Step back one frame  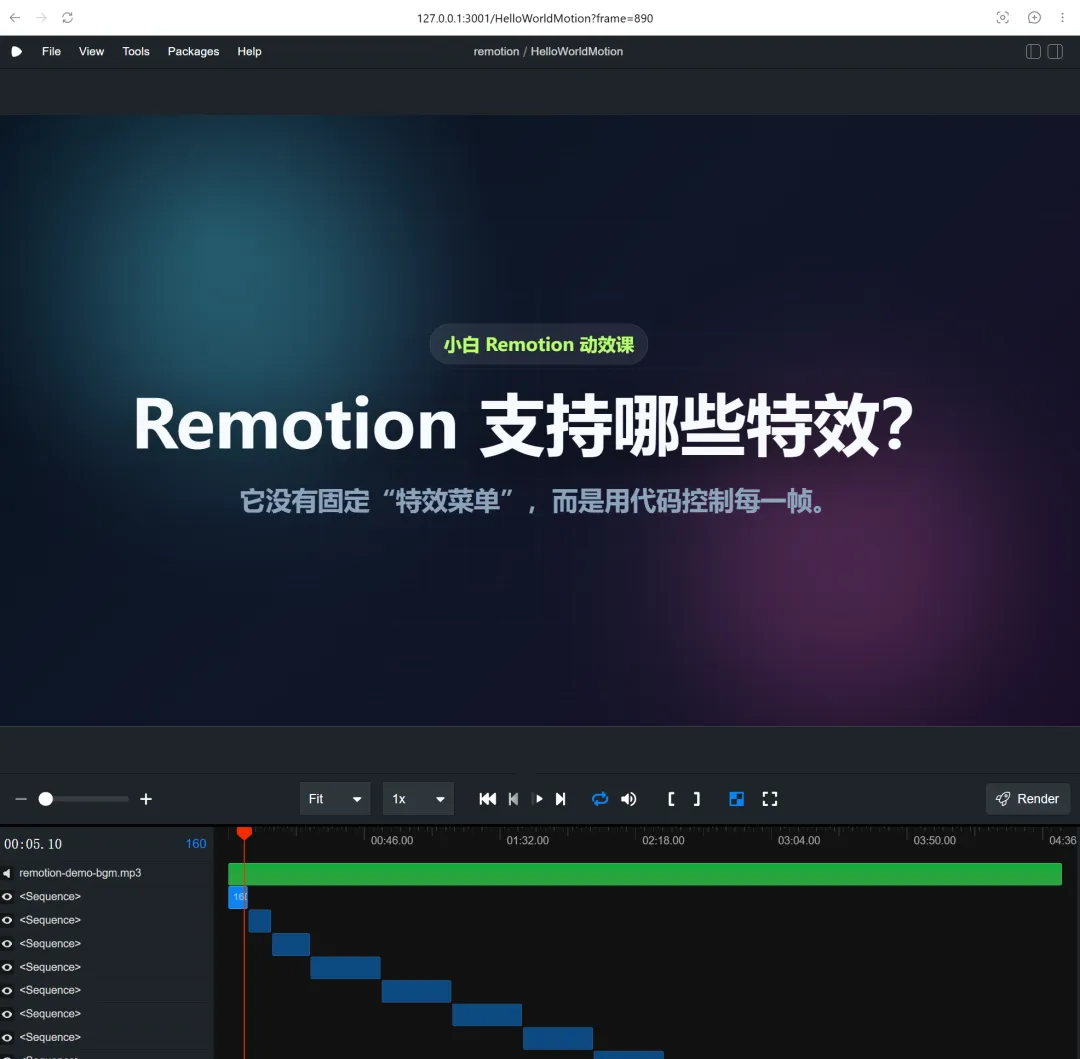[513, 799]
